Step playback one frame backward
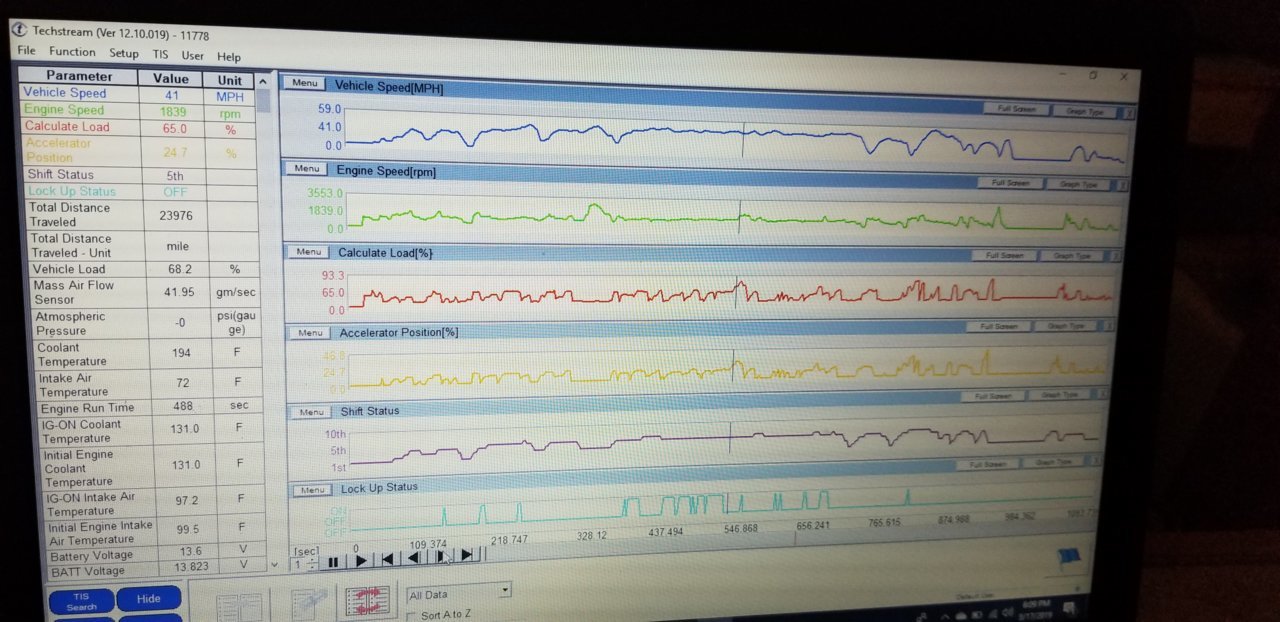The height and width of the screenshot is (622, 1280). click(x=413, y=558)
